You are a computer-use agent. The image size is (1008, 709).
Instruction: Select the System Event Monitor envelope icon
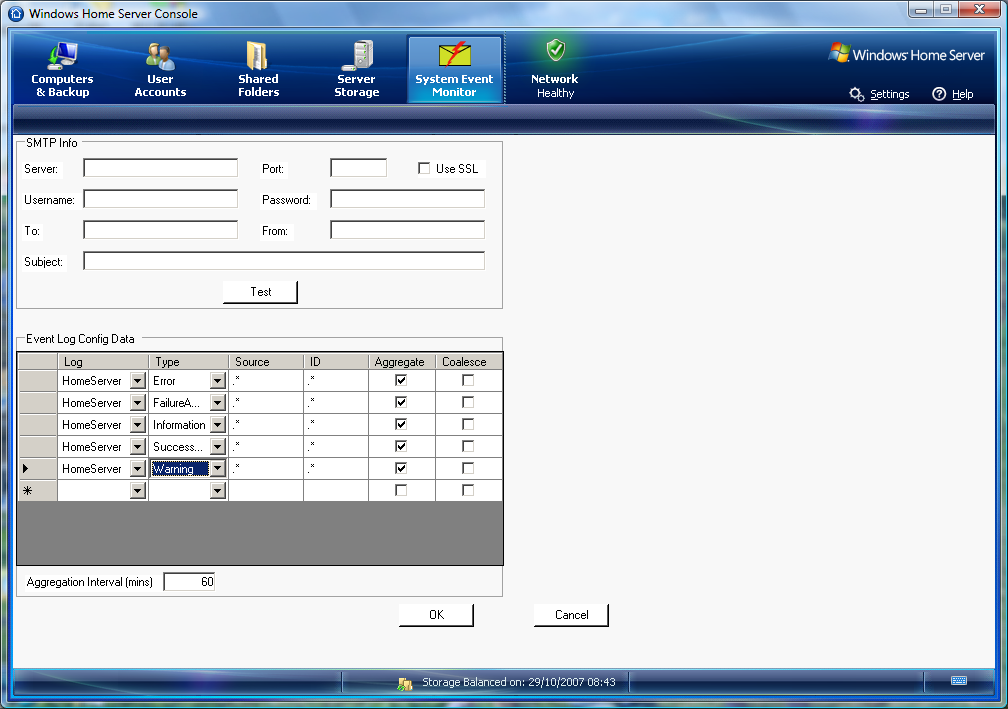[x=454, y=54]
